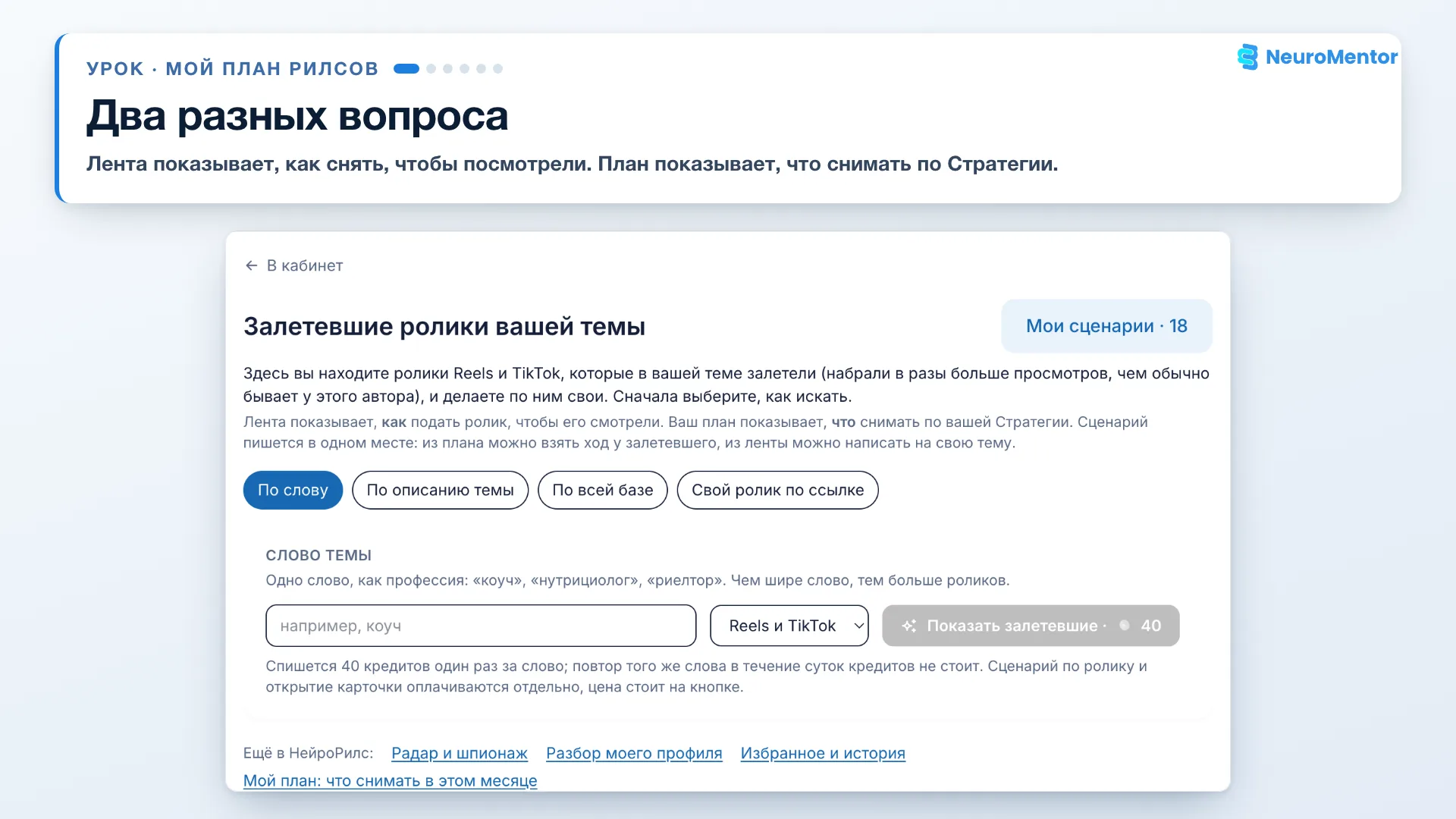The width and height of the screenshot is (1456, 819).
Task: Open the 'Радар и шпионаж' link
Action: point(460,753)
